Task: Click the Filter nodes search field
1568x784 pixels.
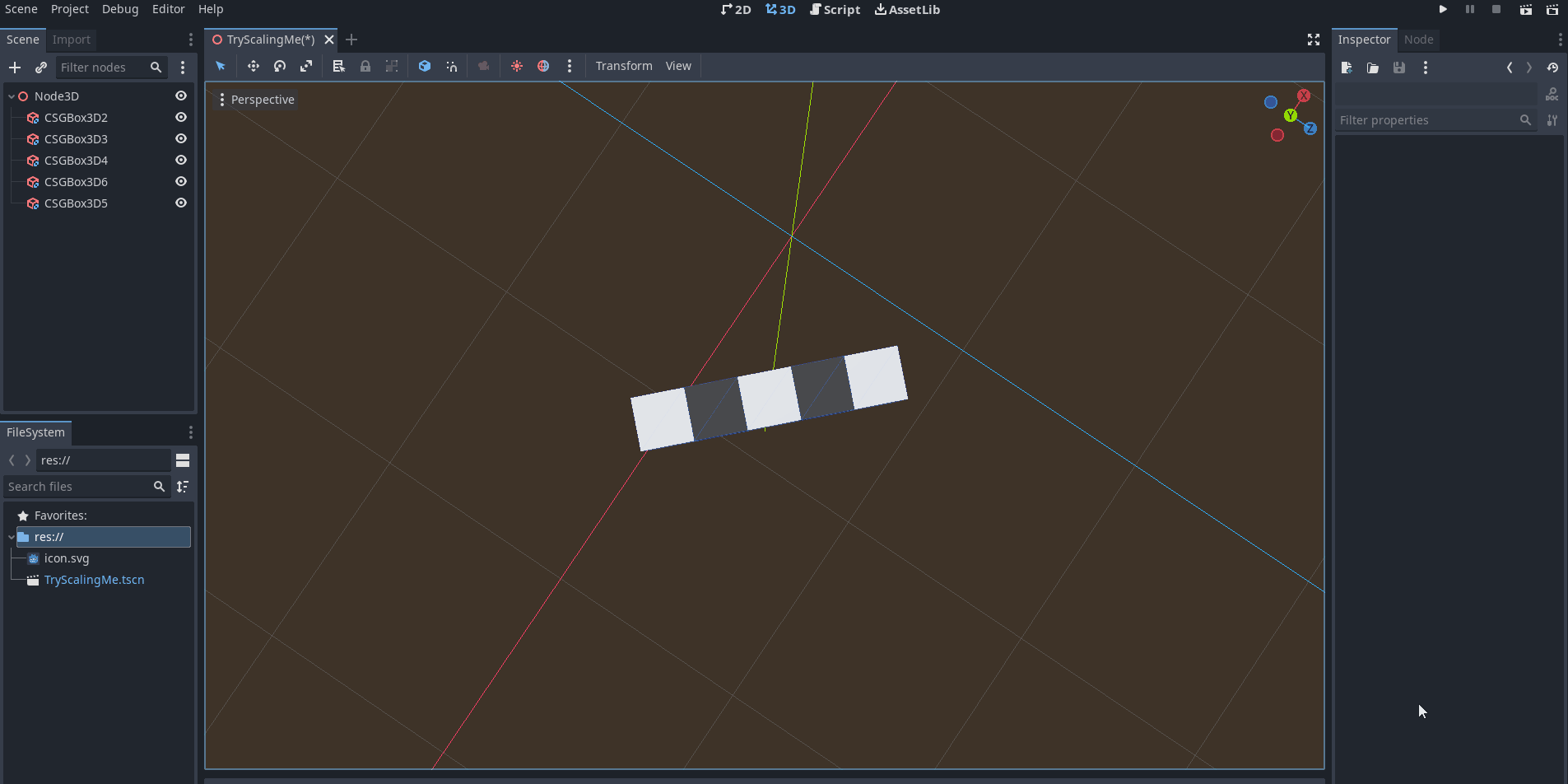Action: pyautogui.click(x=111, y=68)
